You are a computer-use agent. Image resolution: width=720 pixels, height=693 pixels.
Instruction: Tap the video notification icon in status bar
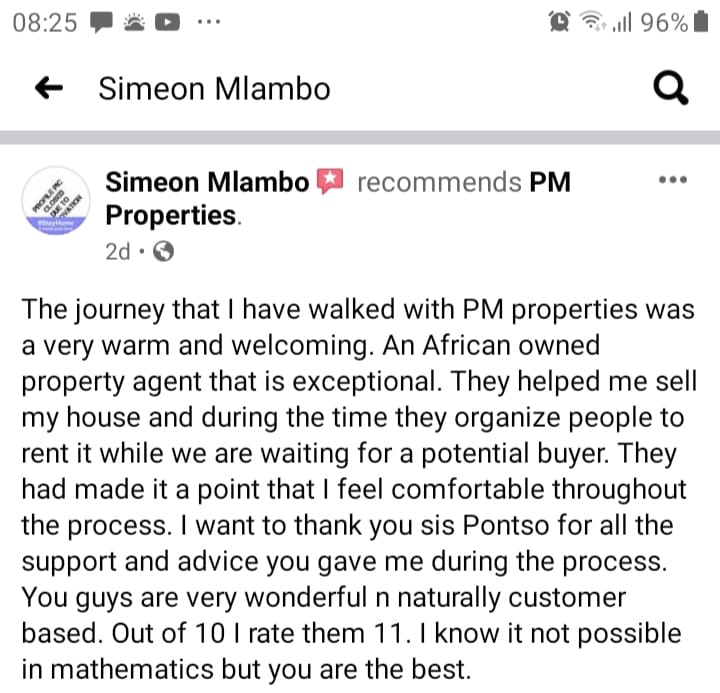coord(165,23)
